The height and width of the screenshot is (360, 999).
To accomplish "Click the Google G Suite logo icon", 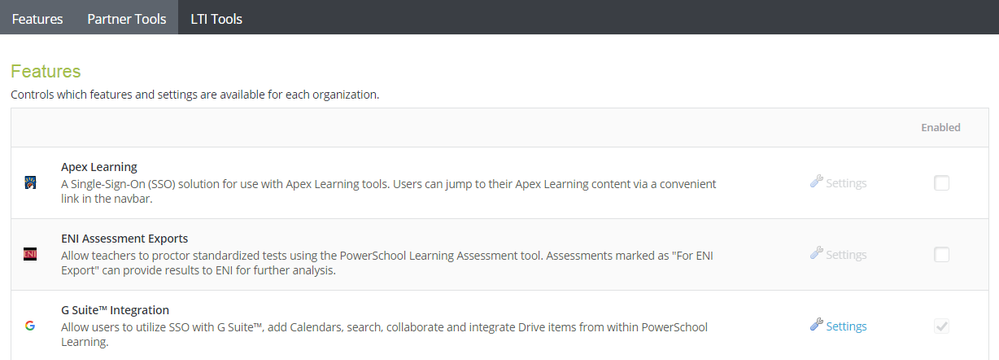I will point(30,326).
